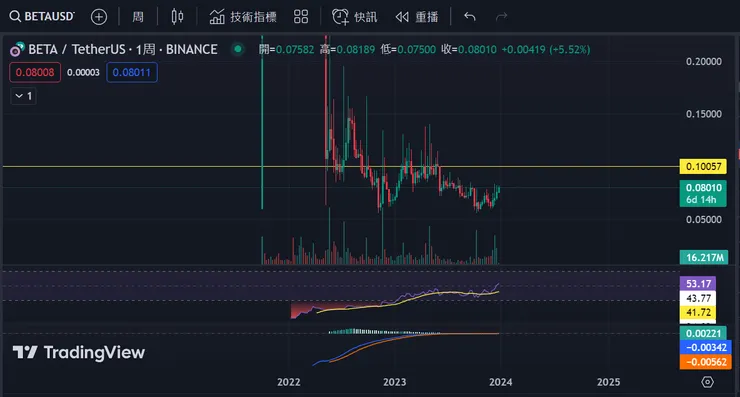Click the volume label 16.217M
740x397 pixels.
(x=704, y=257)
